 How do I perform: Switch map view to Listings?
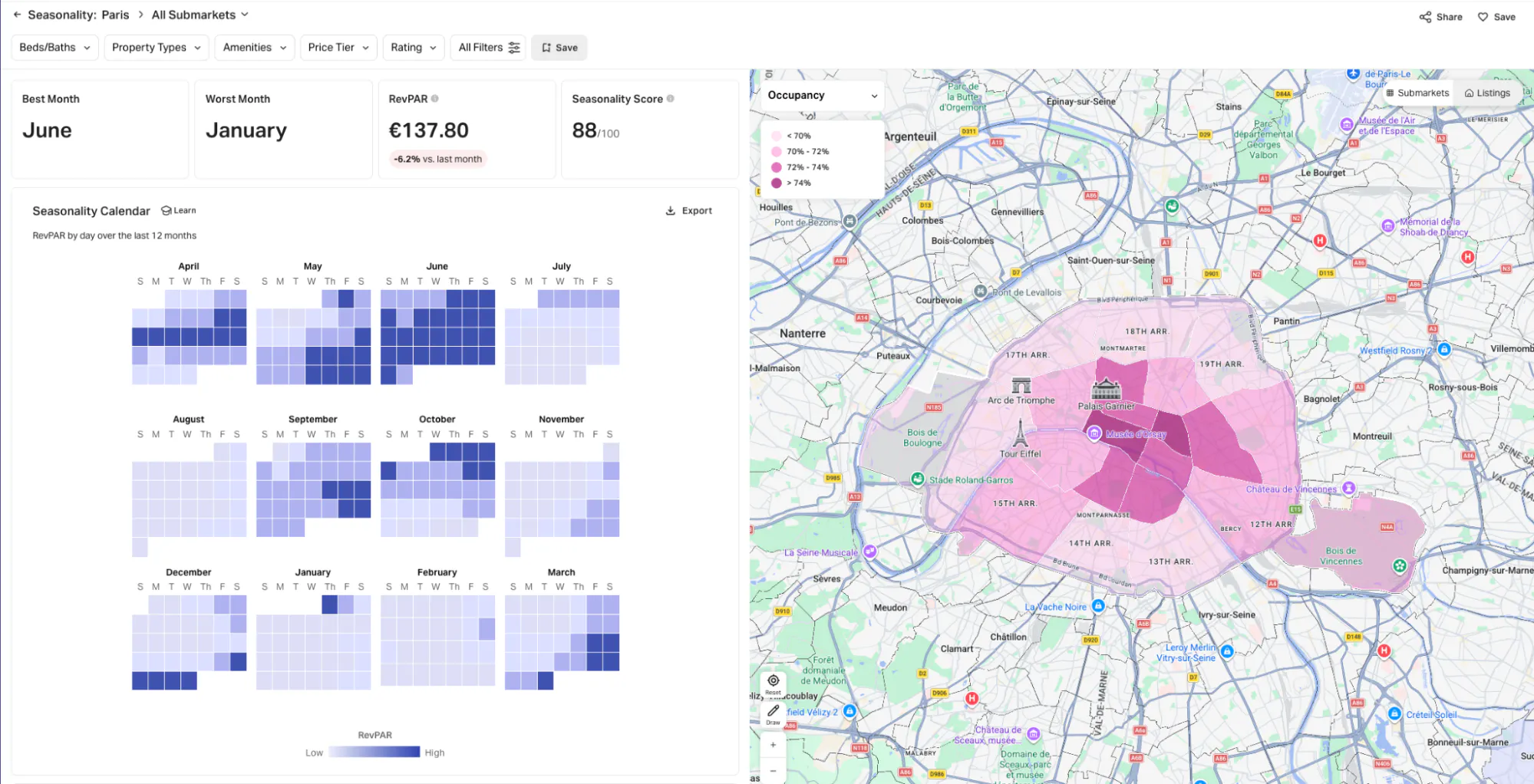pyautogui.click(x=1487, y=93)
